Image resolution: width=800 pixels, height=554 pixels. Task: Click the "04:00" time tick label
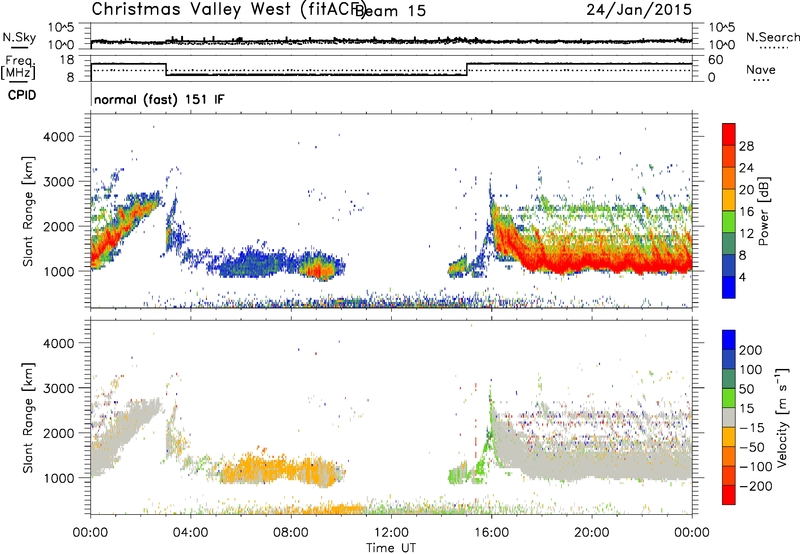click(190, 533)
